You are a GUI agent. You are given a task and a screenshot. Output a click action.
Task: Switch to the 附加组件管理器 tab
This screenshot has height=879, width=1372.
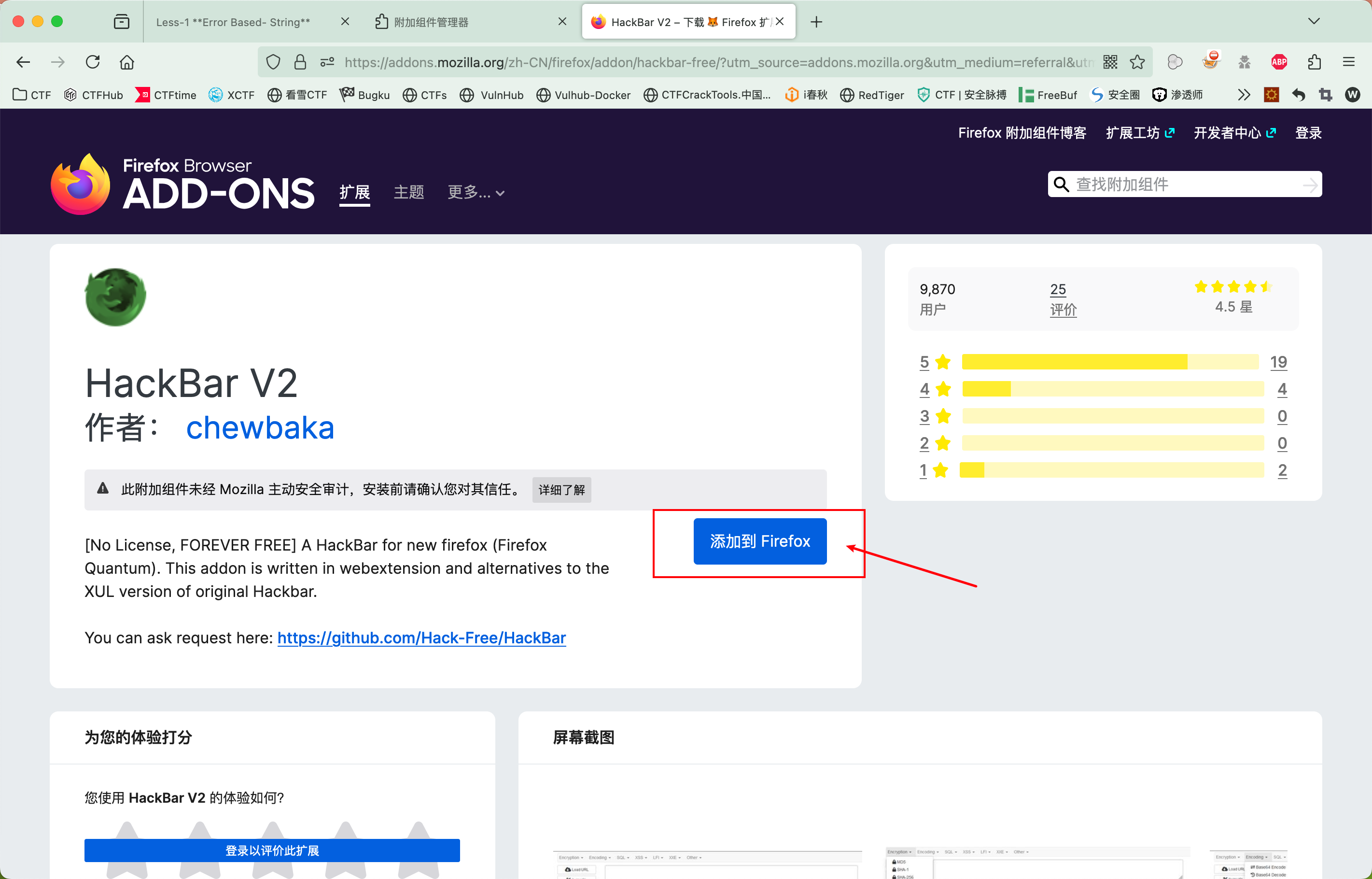pyautogui.click(x=431, y=22)
